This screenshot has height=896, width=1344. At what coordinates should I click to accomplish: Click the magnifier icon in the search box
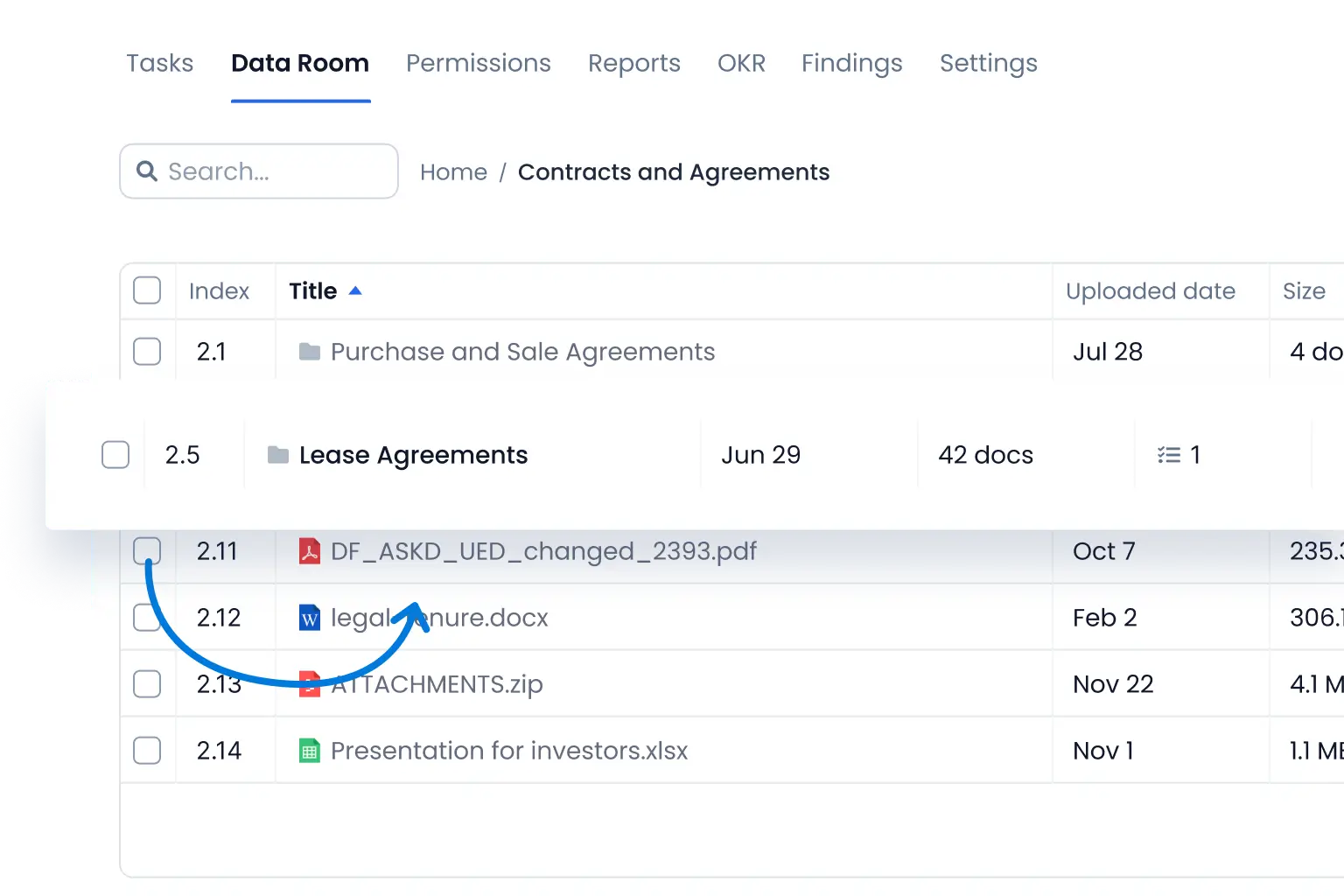[x=147, y=171]
